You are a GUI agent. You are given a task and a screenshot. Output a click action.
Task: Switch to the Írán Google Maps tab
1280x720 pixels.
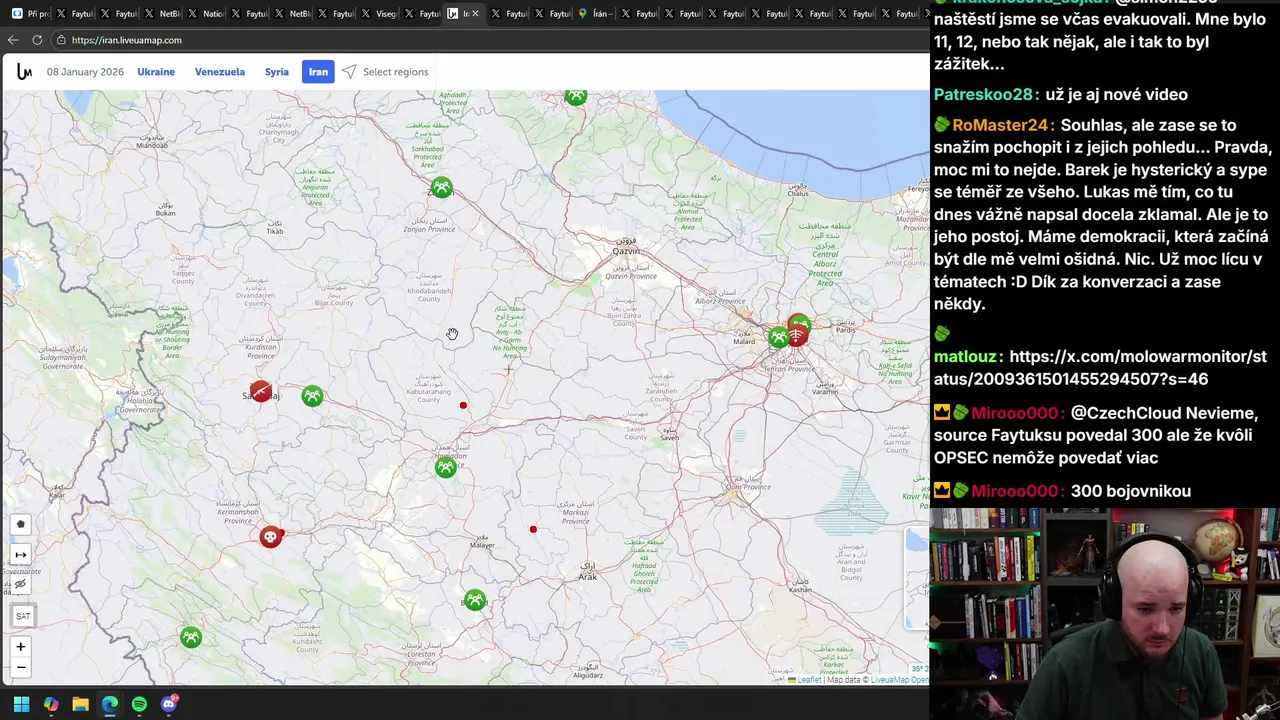[595, 14]
